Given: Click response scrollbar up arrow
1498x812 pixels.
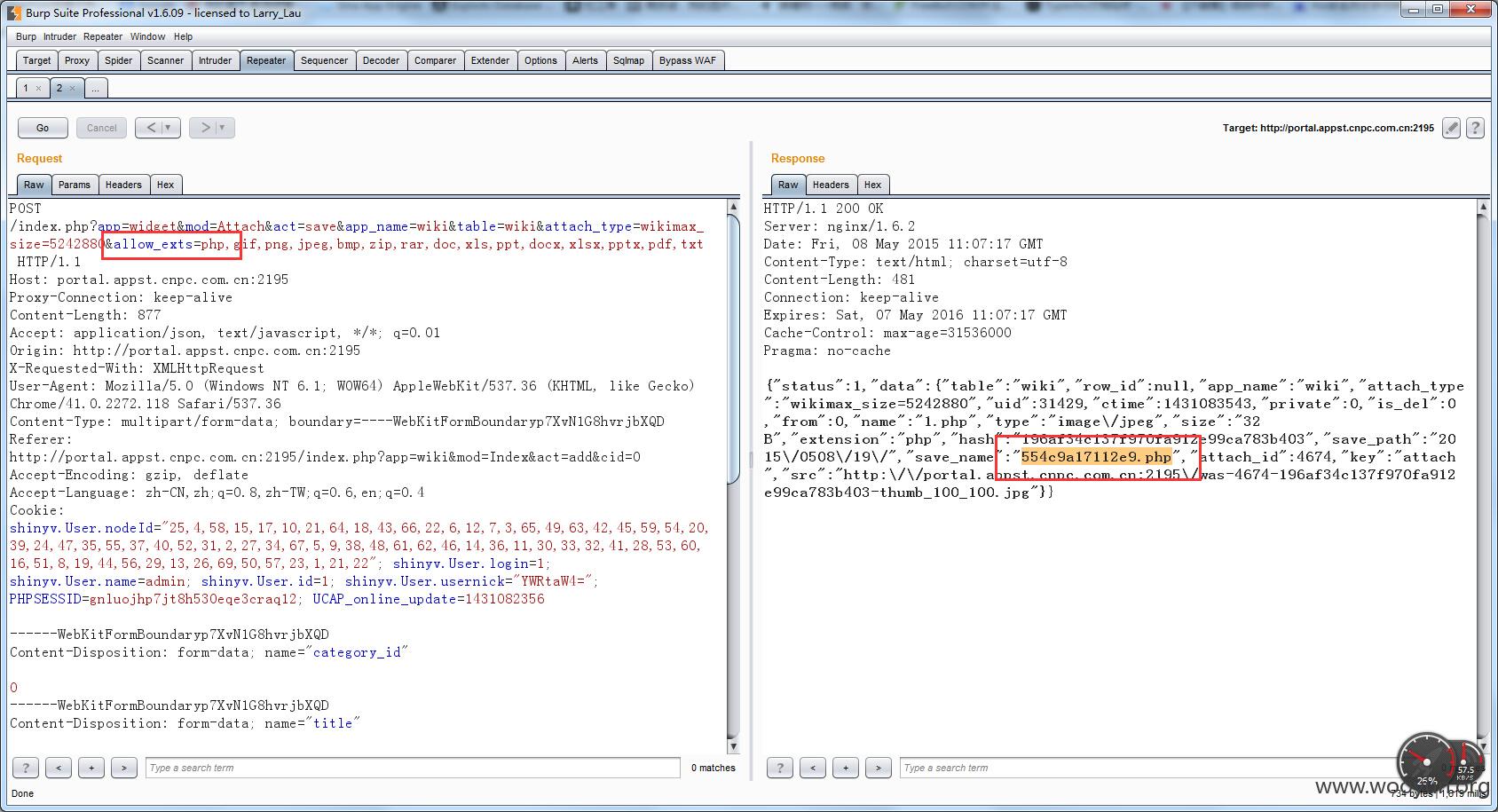Looking at the screenshot, I should (x=1483, y=207).
